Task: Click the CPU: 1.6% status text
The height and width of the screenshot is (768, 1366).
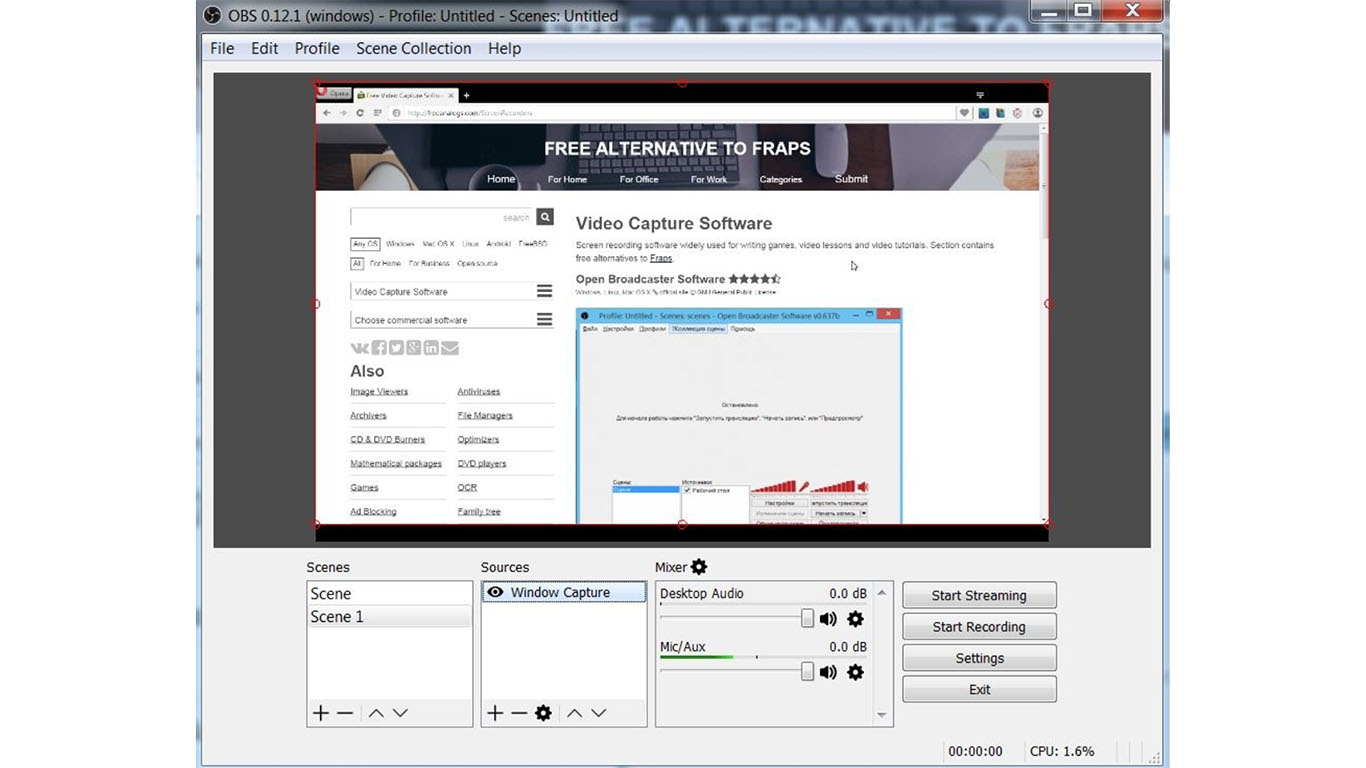Action: click(1062, 751)
